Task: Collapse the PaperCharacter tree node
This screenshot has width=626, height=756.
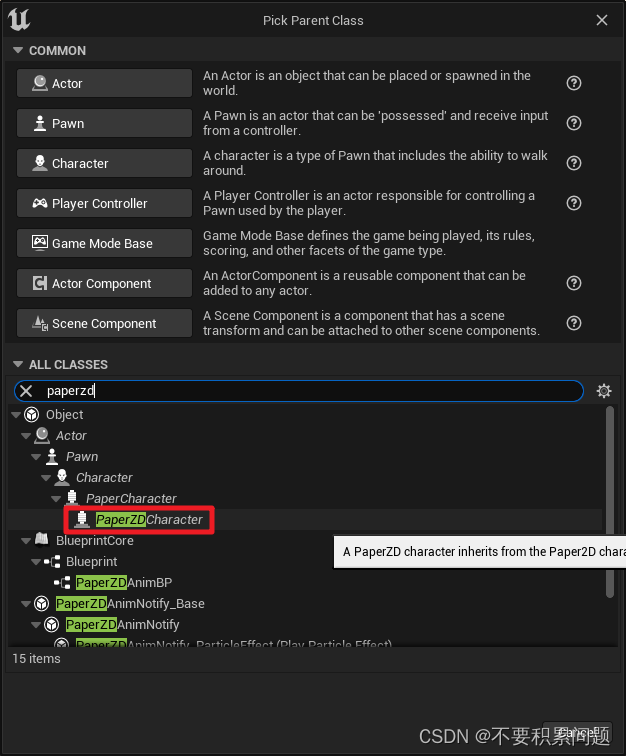Action: (x=56, y=499)
